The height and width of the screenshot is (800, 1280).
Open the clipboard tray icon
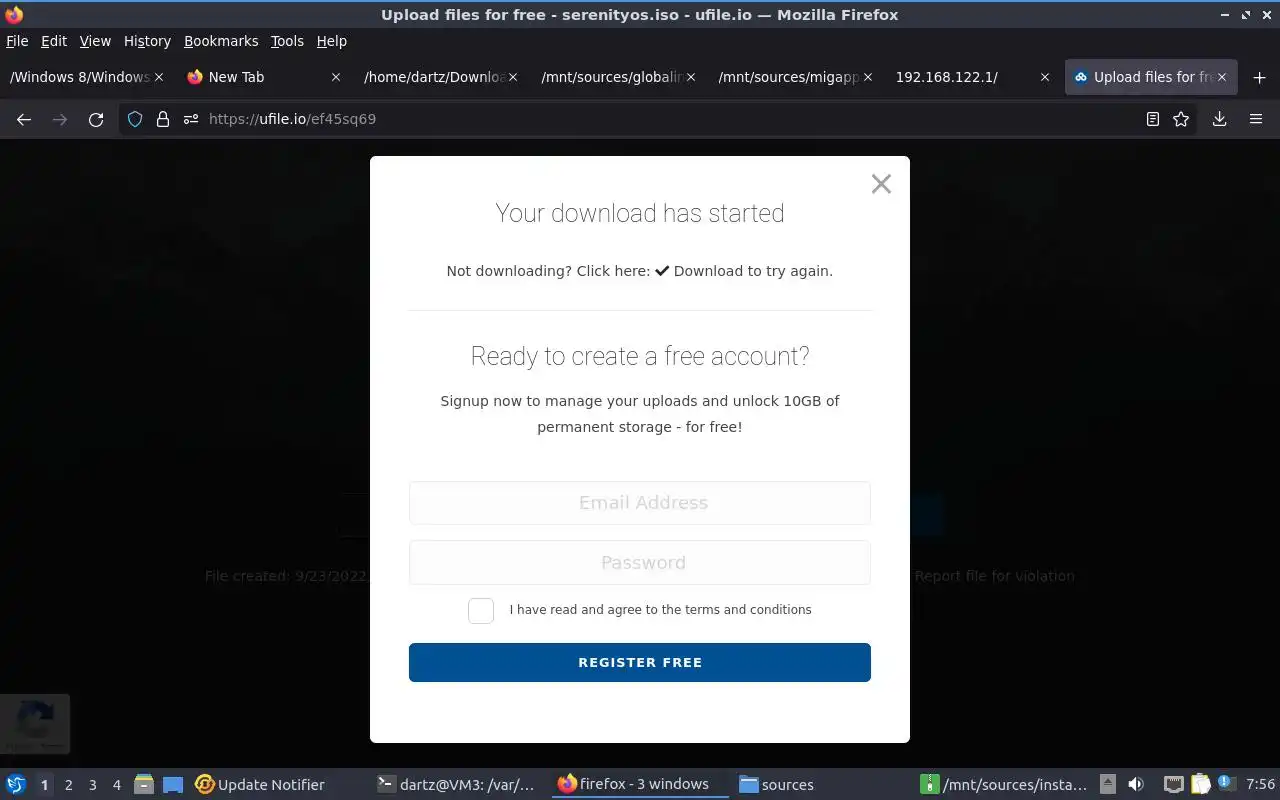1200,785
